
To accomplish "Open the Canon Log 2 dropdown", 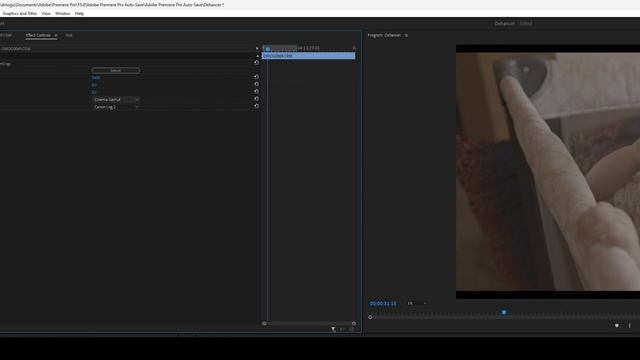I will (x=116, y=107).
